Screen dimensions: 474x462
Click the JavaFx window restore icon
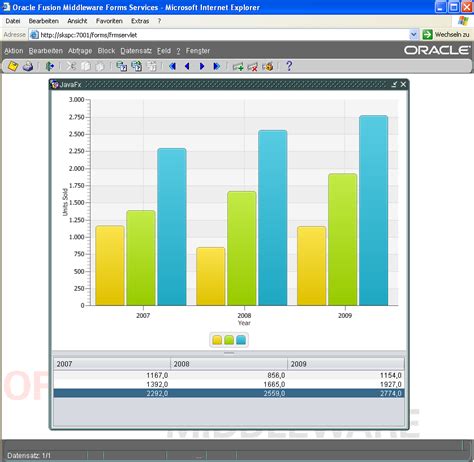tap(394, 84)
